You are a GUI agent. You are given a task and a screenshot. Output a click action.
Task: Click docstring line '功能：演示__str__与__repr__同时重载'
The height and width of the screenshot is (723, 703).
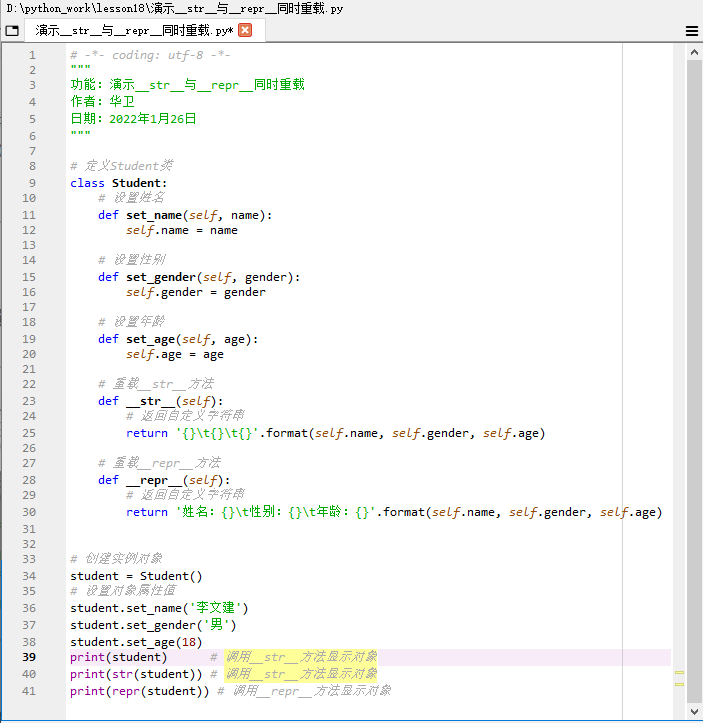(187, 85)
